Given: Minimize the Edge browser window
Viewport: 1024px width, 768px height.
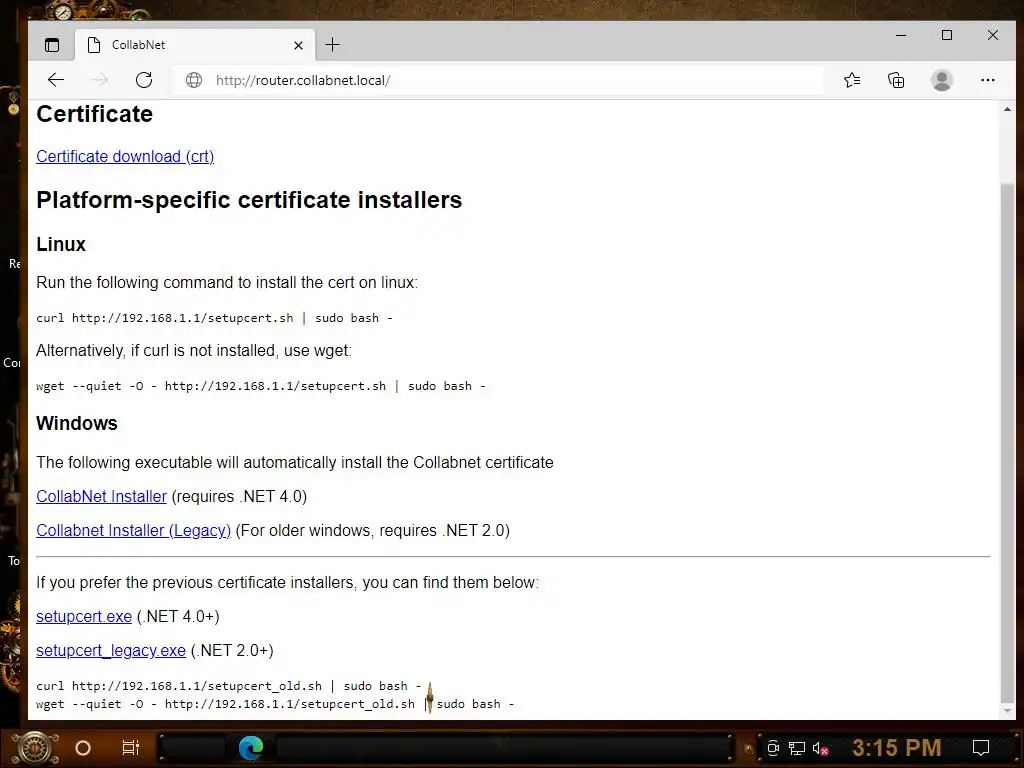Looking at the screenshot, I should coord(901,35).
